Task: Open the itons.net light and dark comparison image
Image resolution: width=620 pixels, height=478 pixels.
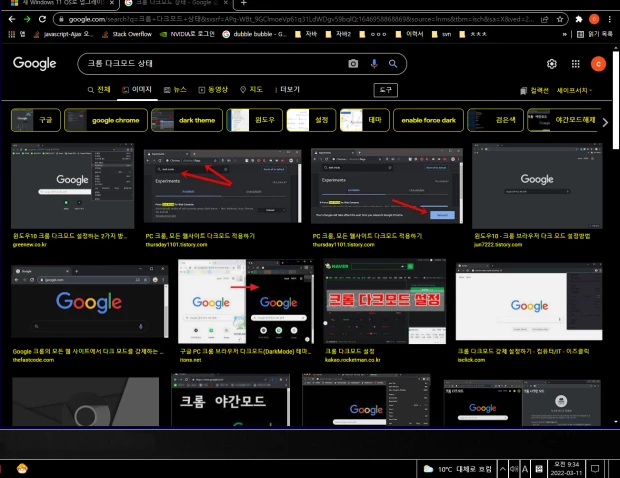Action: click(246, 301)
